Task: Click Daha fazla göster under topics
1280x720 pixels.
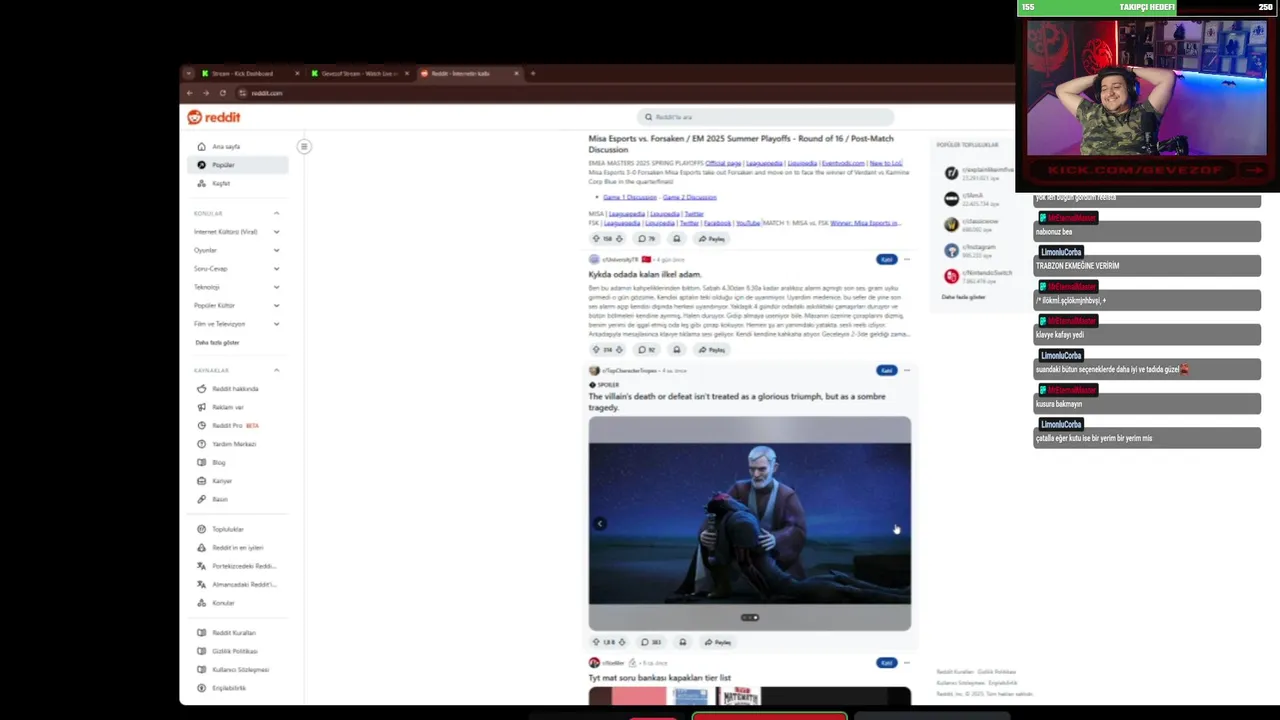Action: pyautogui.click(x=217, y=342)
